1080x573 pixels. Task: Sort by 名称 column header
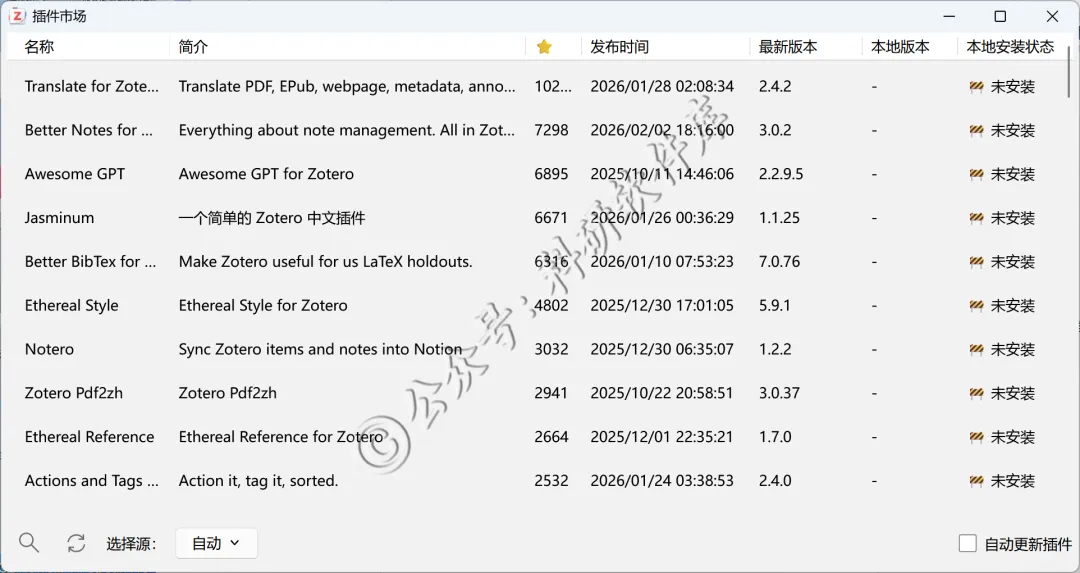click(39, 47)
